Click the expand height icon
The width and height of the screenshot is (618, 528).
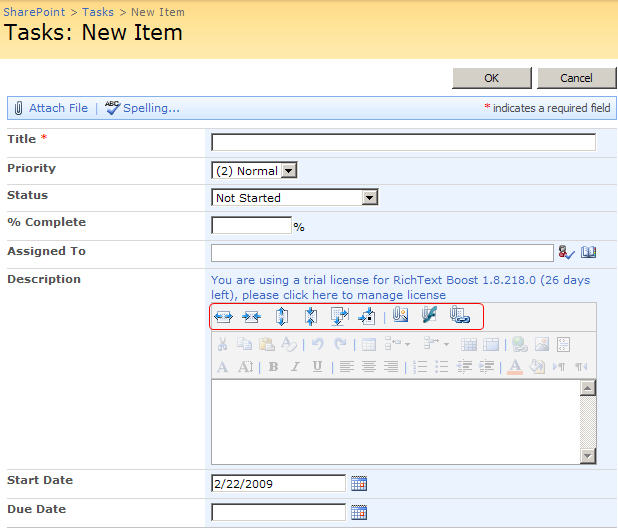click(x=281, y=316)
